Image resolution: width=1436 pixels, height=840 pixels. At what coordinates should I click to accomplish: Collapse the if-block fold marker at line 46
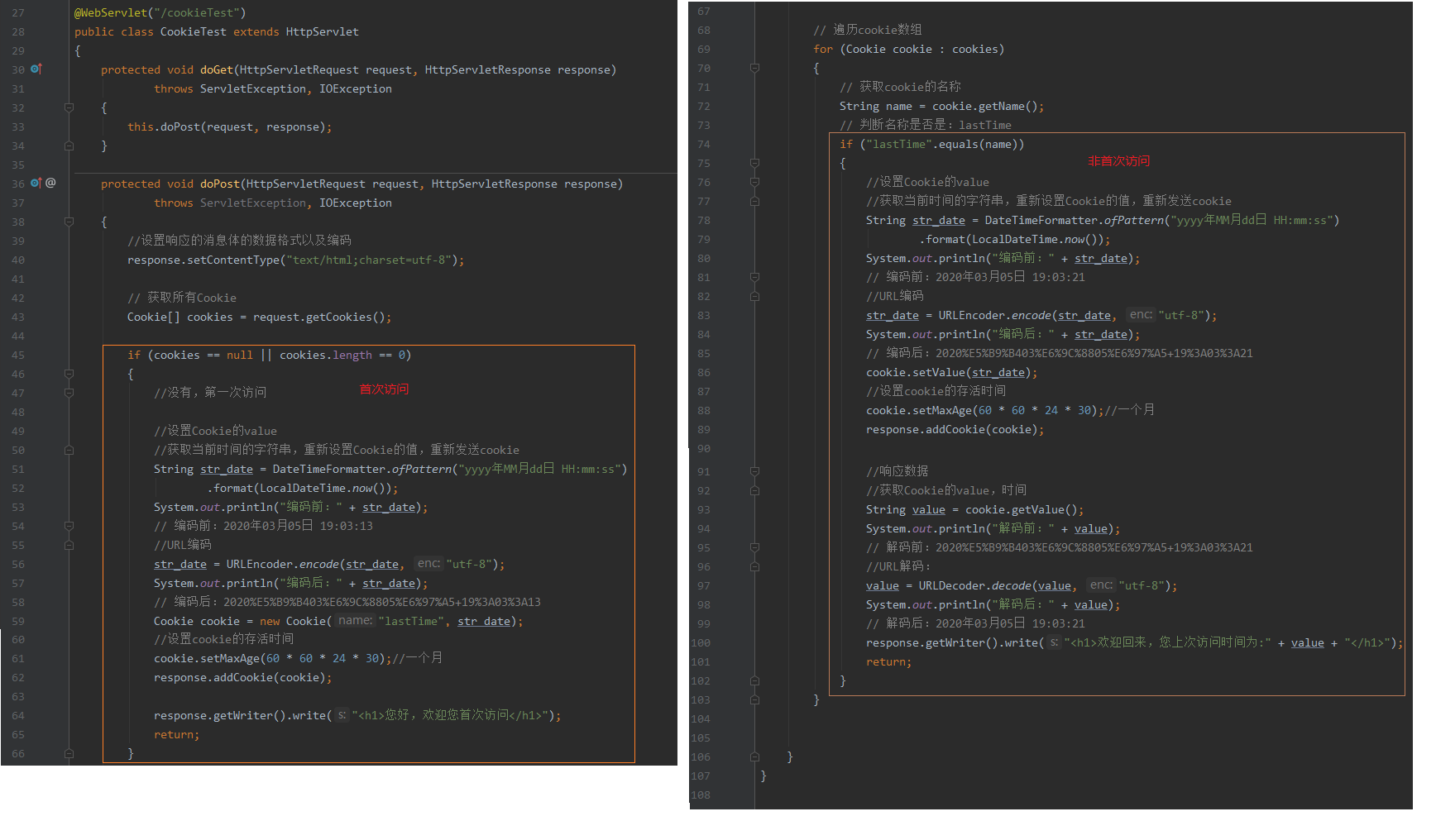click(69, 374)
